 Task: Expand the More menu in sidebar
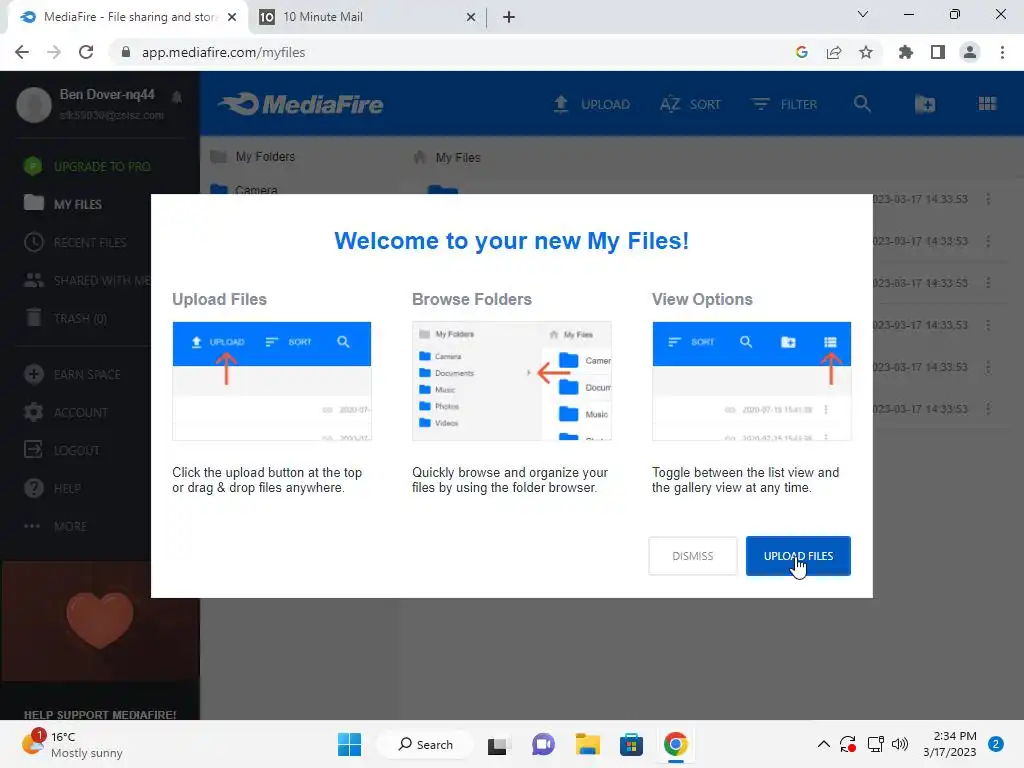click(56, 526)
